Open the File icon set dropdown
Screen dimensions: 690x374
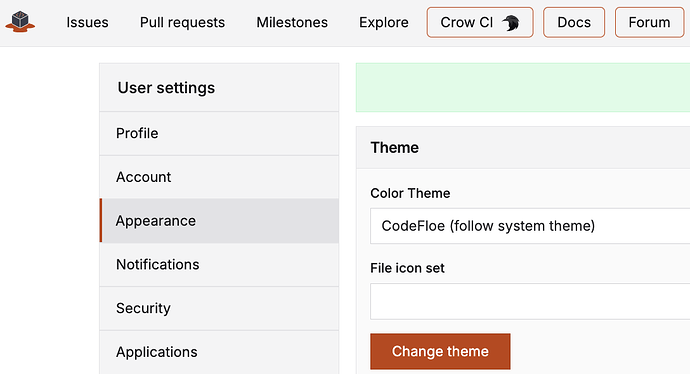click(530, 301)
